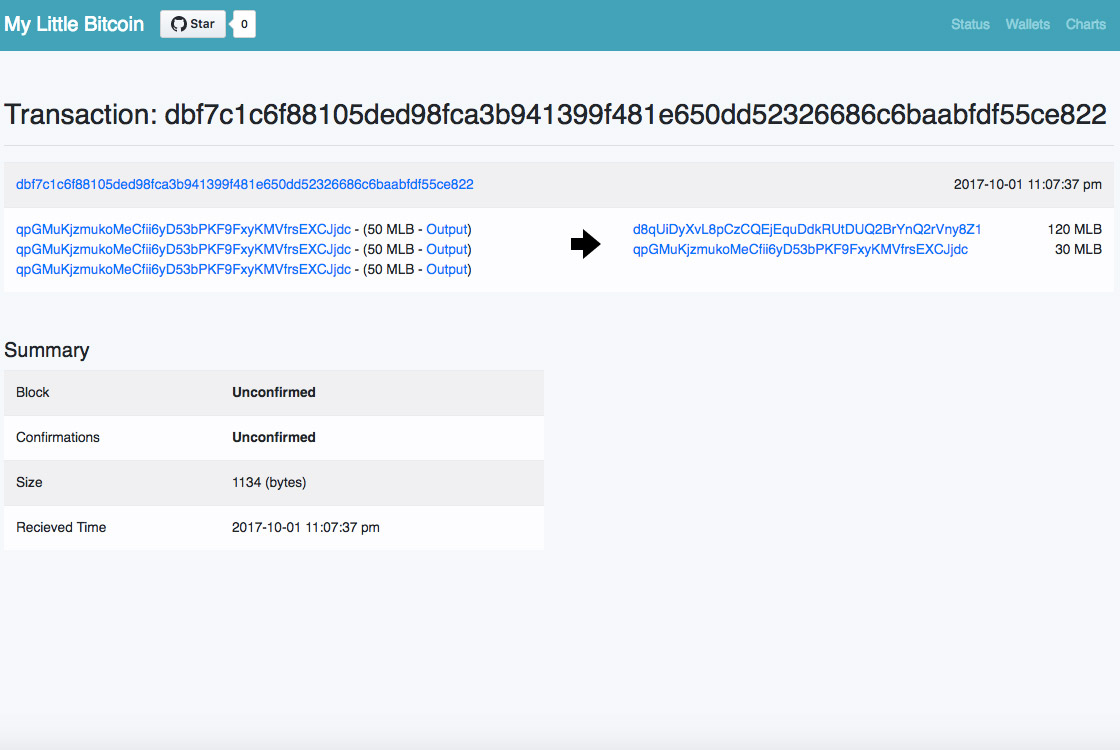
Task: Open the transaction hash link in the gray row
Action: [244, 184]
